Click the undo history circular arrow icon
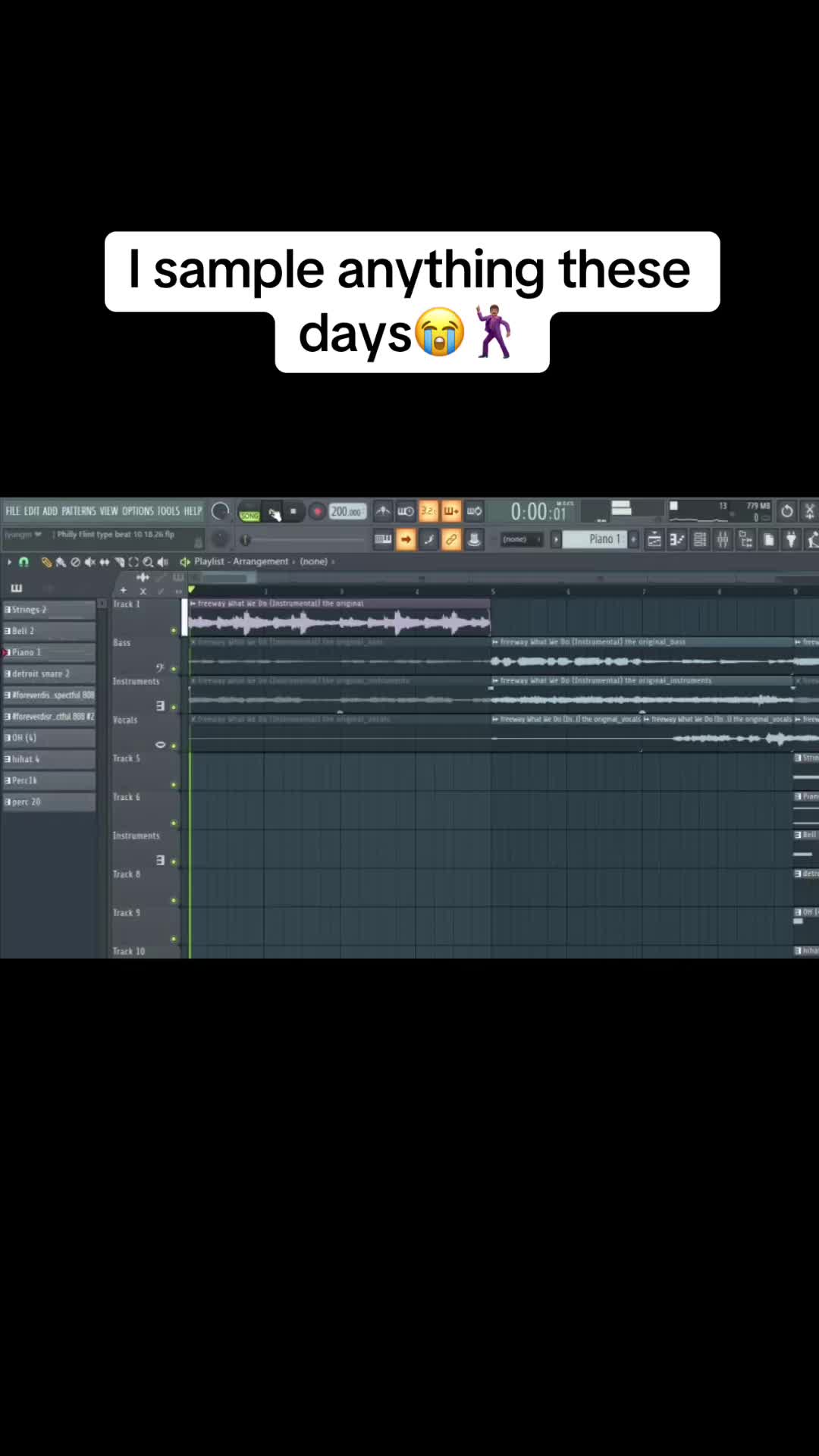This screenshot has height=1456, width=819. pos(787,511)
